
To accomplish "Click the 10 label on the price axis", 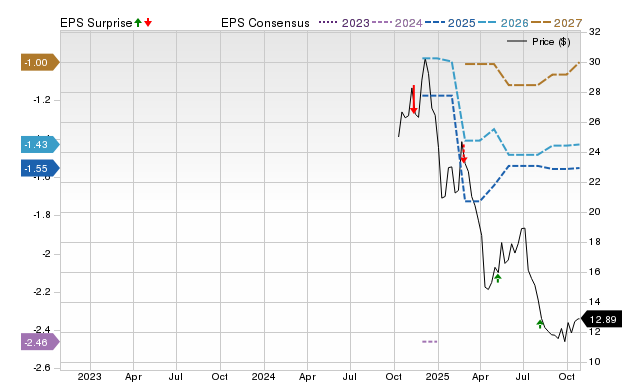I will tap(595, 362).
